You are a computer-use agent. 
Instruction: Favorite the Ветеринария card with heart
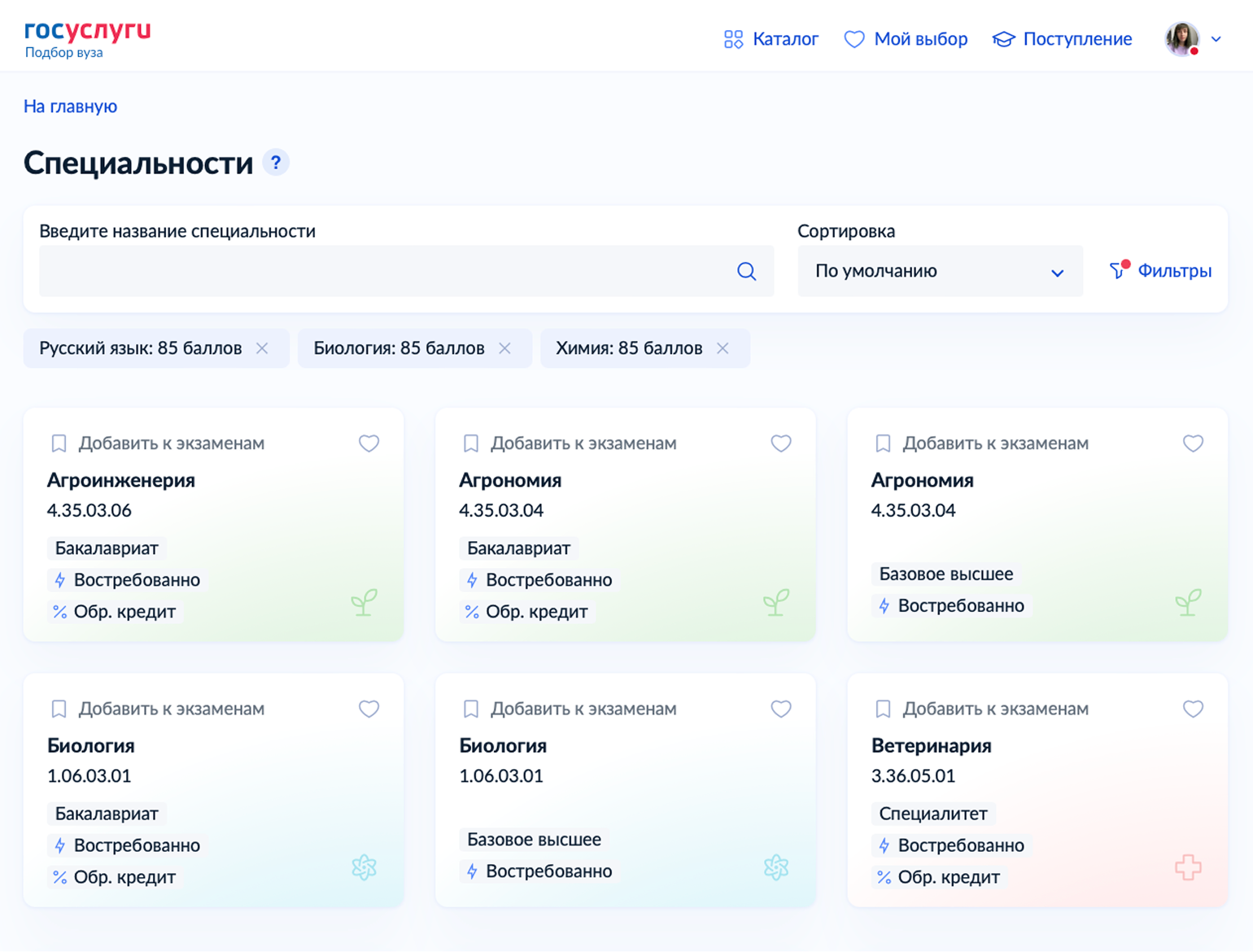point(1193,709)
